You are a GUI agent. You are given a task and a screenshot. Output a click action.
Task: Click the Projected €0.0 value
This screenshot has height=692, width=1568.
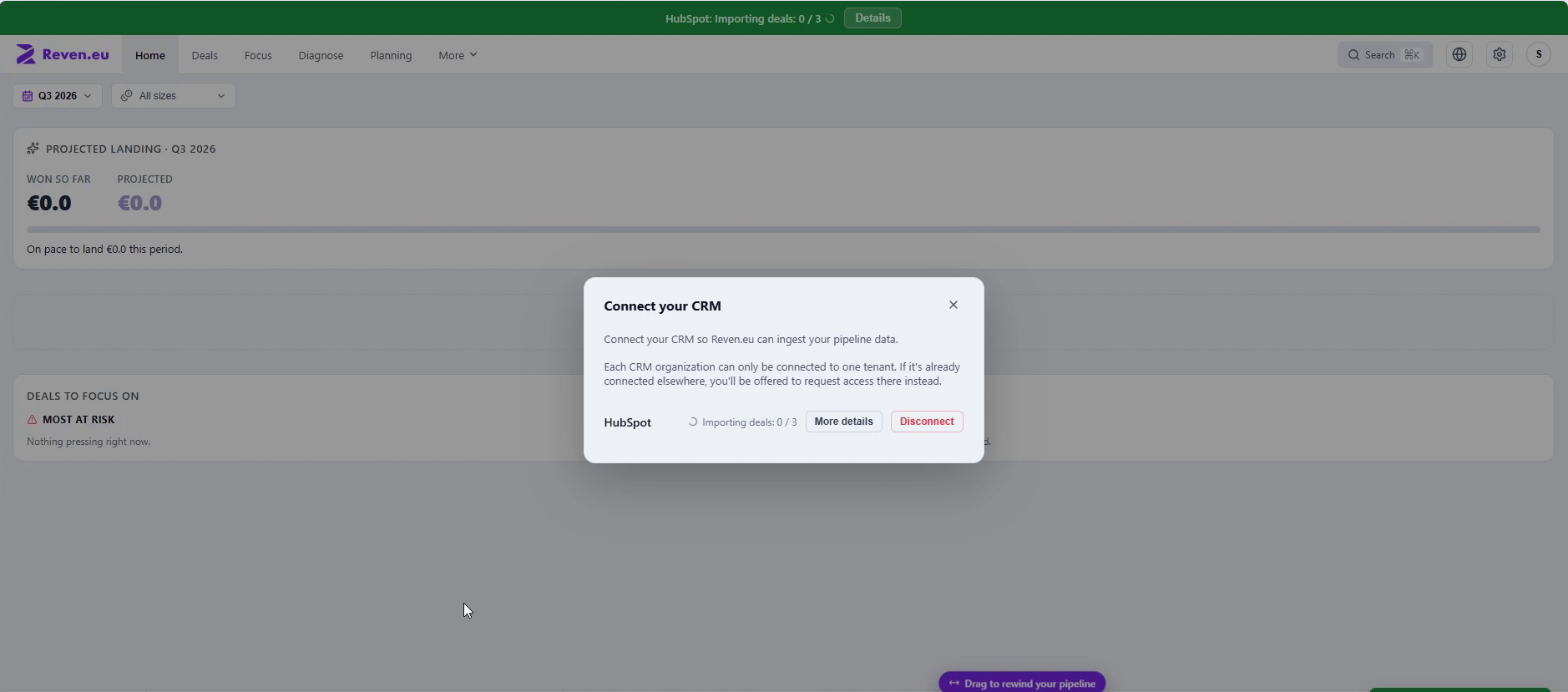[139, 203]
